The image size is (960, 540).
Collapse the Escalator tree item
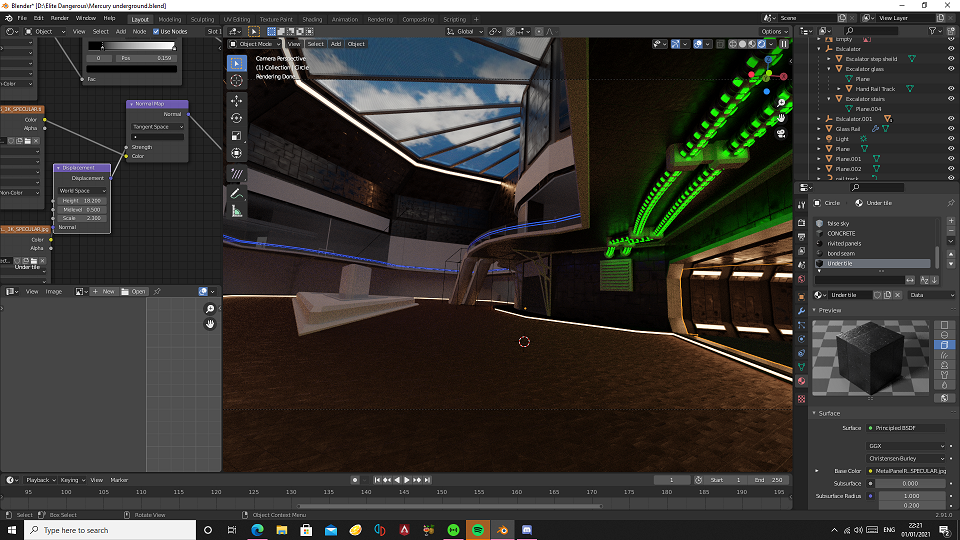tap(819, 49)
